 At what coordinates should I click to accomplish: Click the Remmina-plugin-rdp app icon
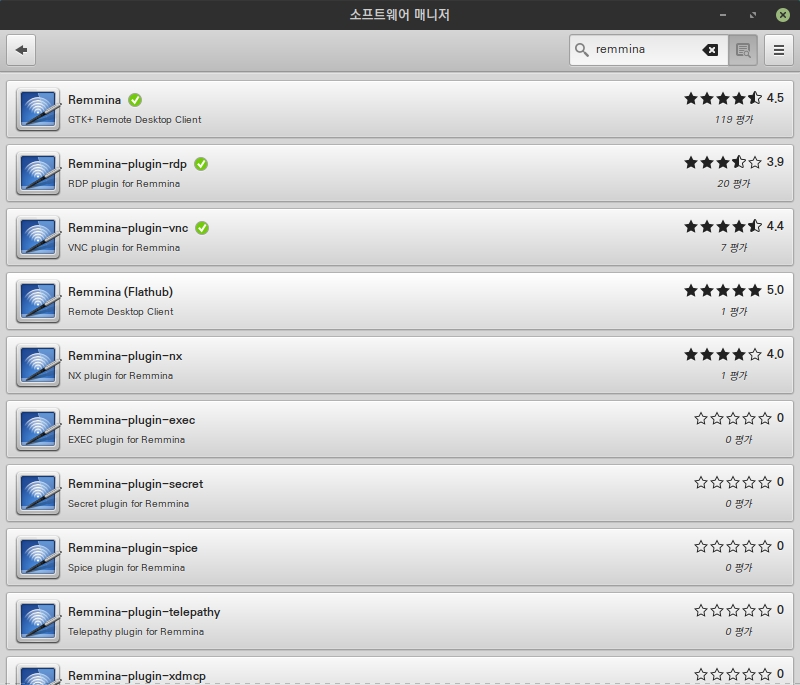pyautogui.click(x=38, y=173)
